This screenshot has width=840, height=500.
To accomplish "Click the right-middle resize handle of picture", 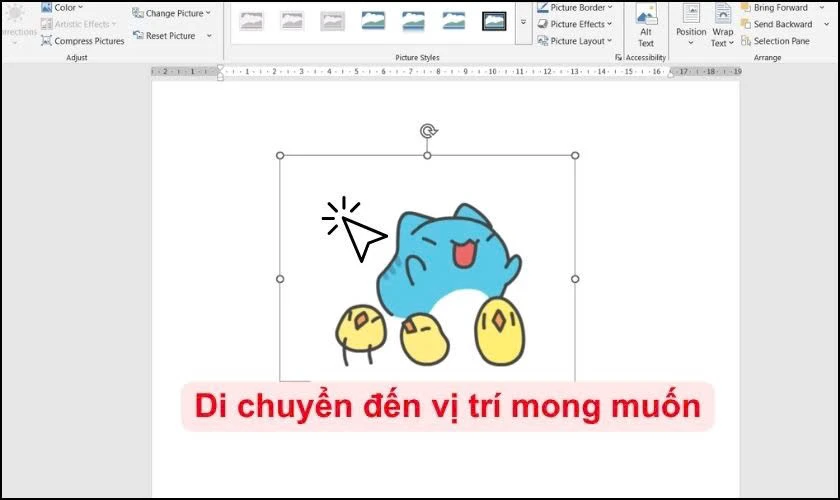I will point(575,279).
